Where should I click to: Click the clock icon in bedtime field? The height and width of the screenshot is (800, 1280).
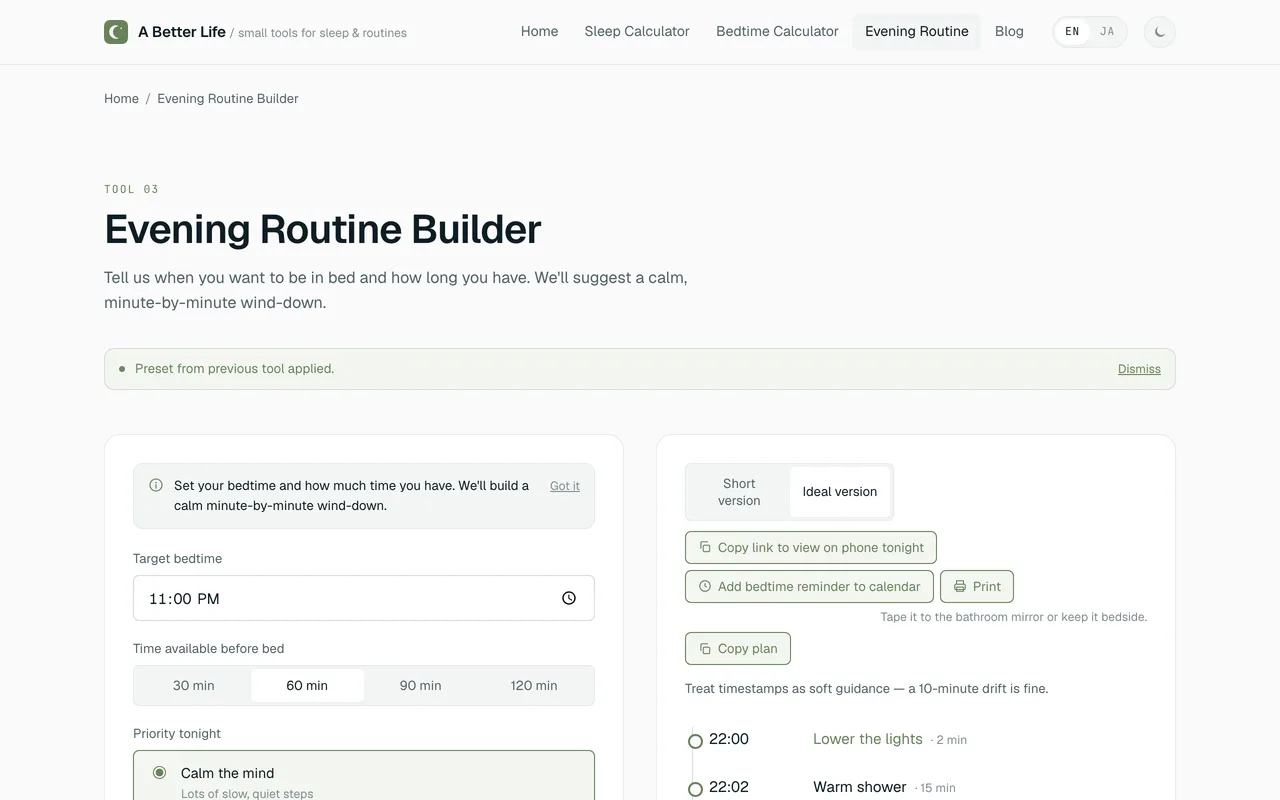569,598
